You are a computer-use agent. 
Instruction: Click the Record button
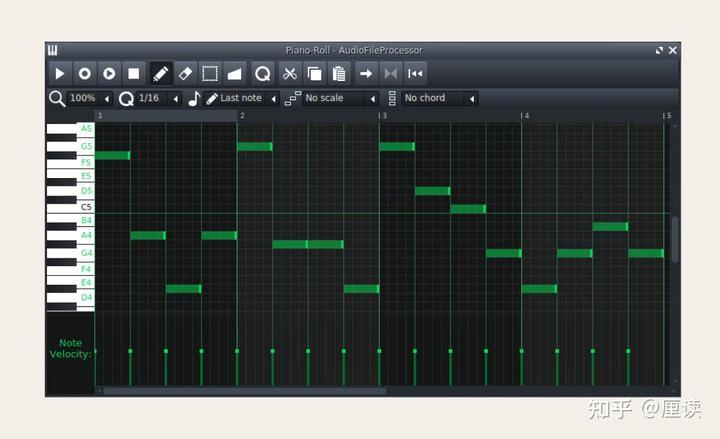[x=84, y=73]
